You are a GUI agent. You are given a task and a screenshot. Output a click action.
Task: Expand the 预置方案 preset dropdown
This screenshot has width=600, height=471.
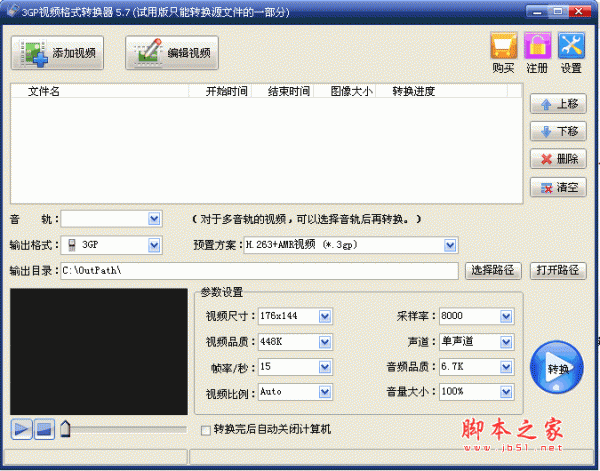450,245
